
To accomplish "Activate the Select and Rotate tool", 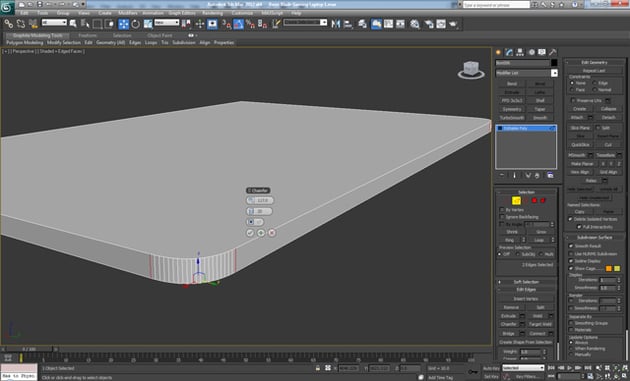I will coord(135,24).
